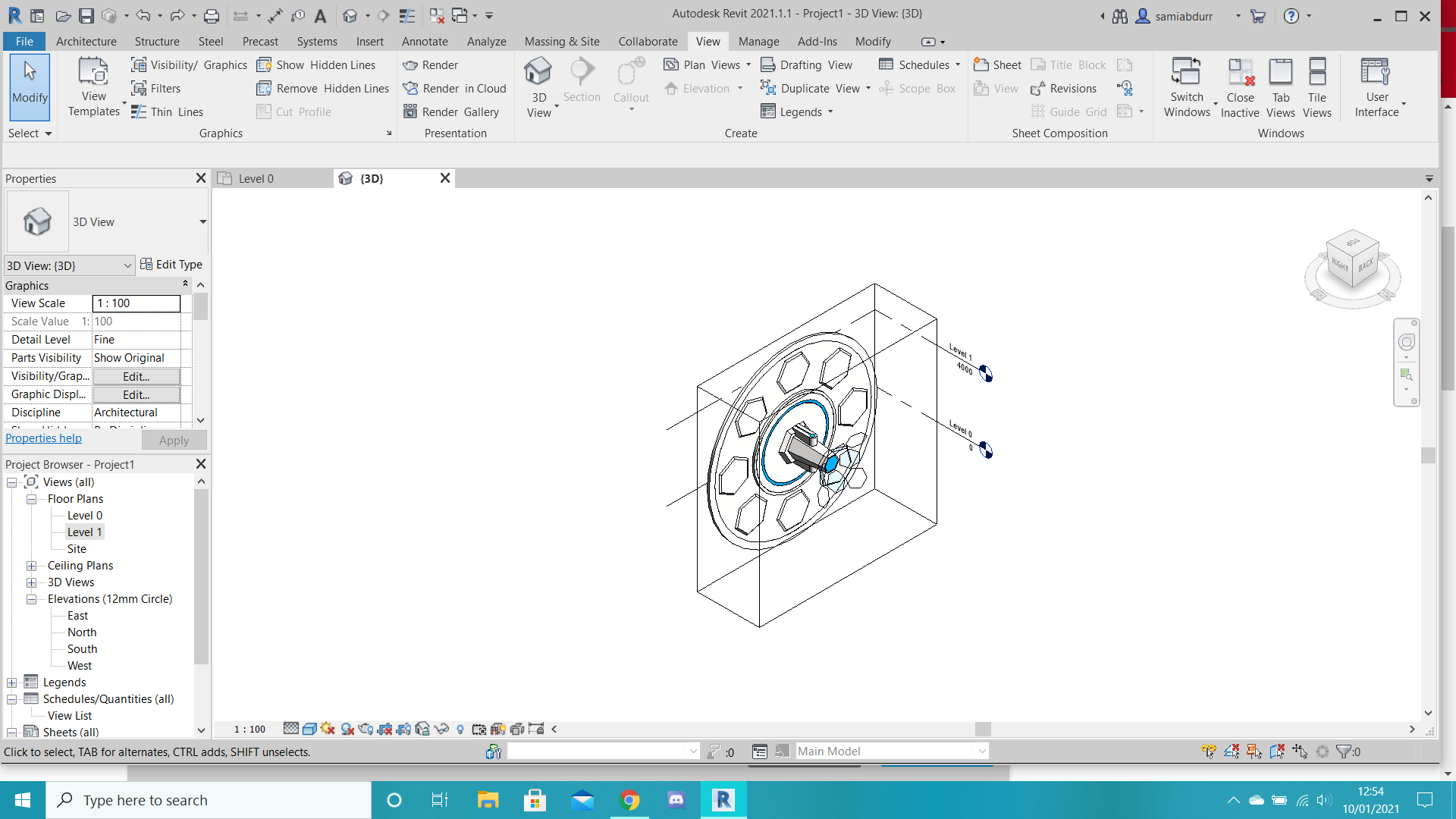Click Render Gallery icon

[x=410, y=112]
